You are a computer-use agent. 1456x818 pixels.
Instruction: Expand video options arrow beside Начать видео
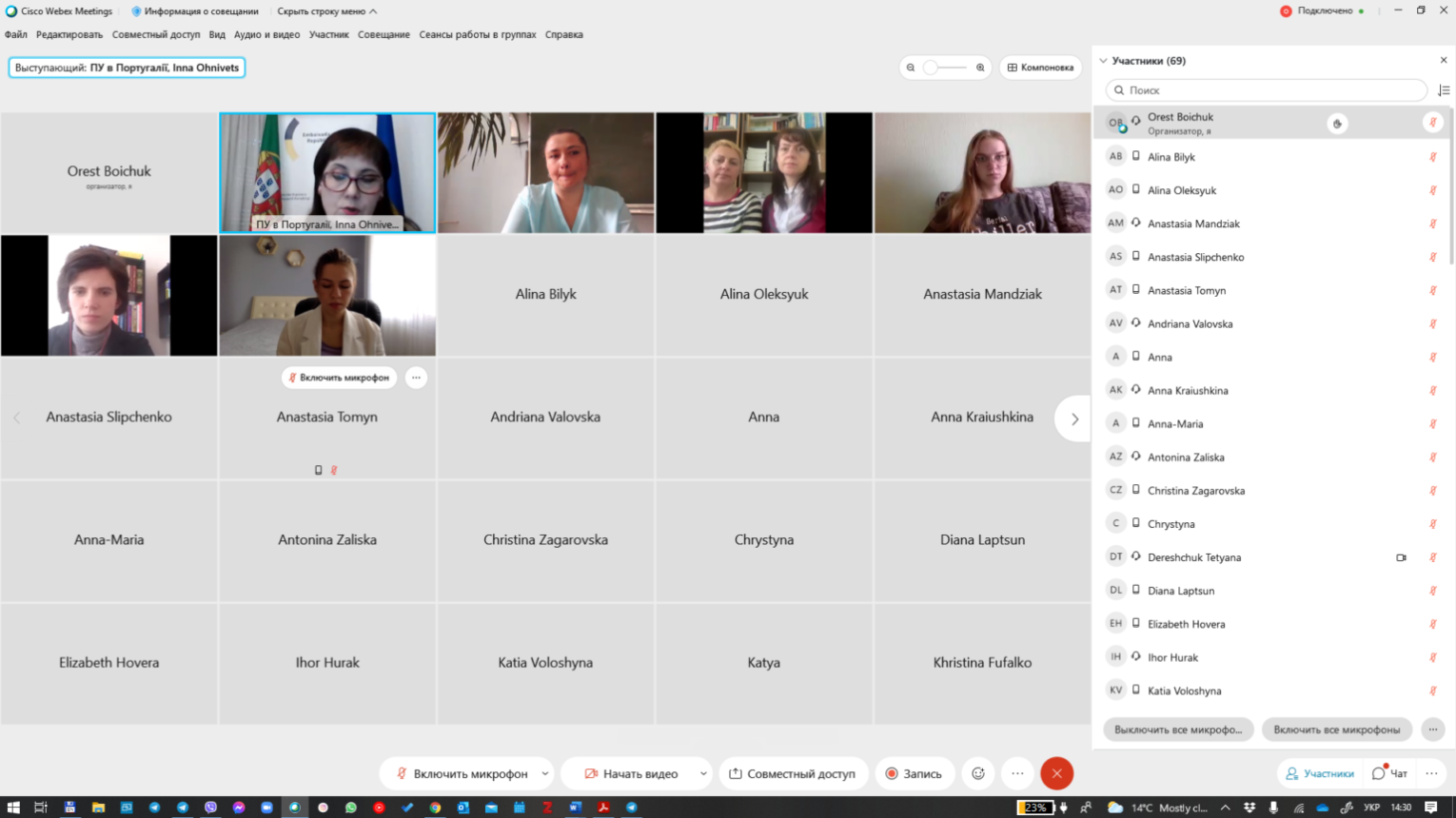[x=703, y=773]
